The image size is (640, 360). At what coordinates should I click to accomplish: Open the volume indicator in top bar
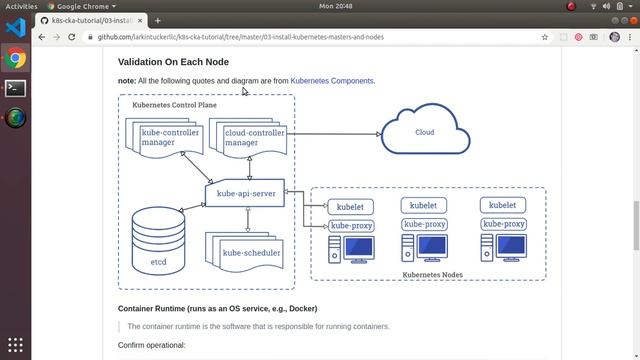click(x=607, y=6)
